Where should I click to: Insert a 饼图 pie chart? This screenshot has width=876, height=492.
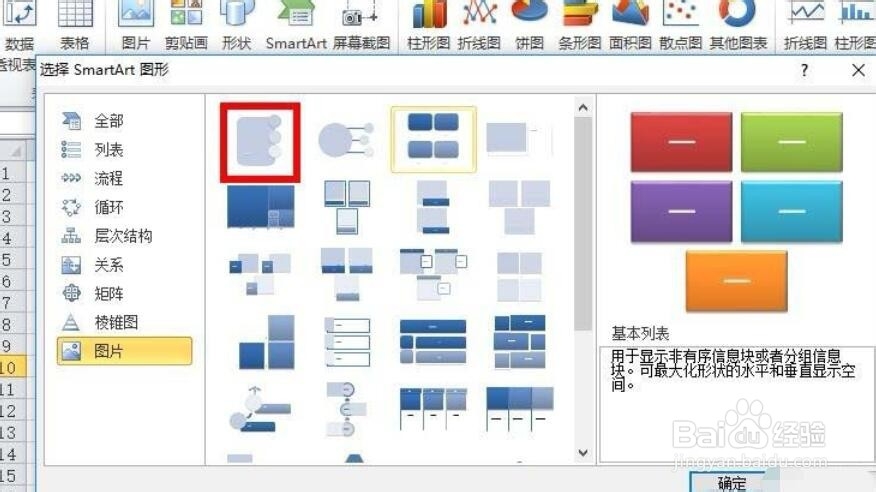(529, 25)
